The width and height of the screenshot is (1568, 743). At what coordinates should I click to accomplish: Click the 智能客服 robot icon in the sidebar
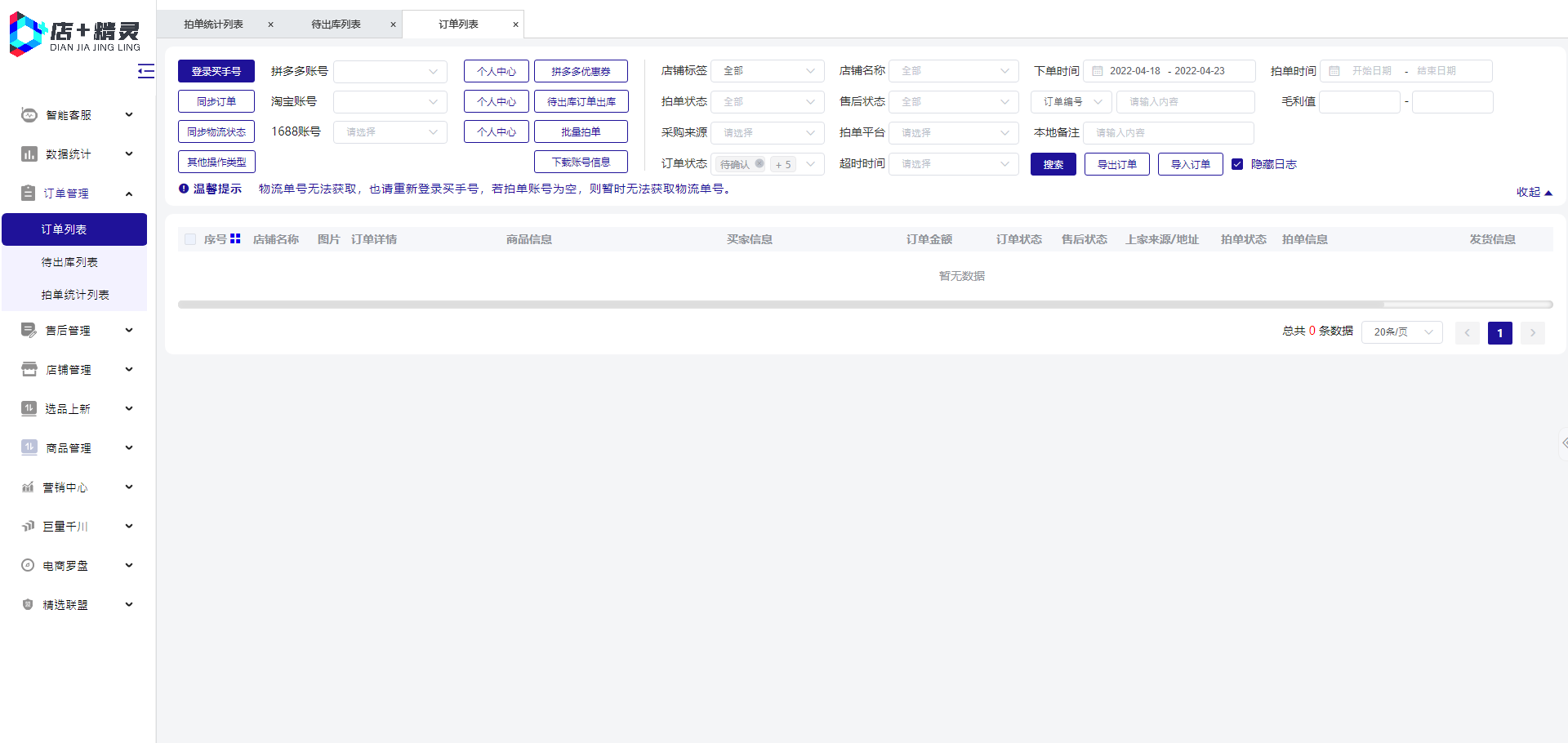point(29,115)
